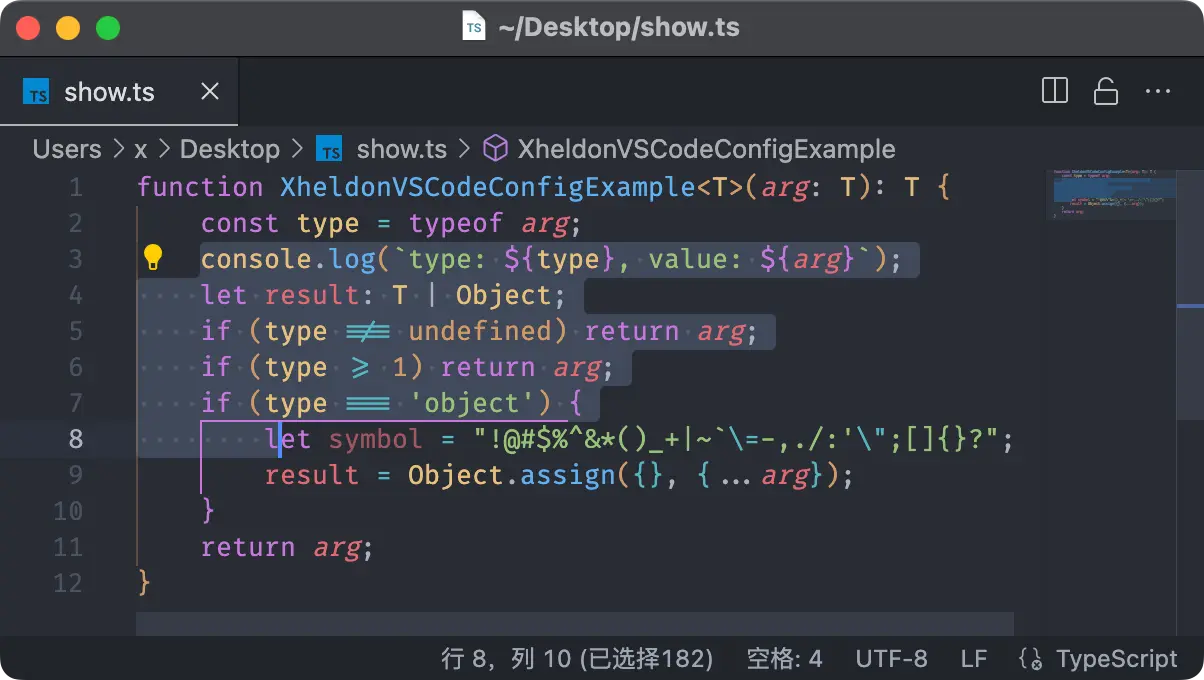The width and height of the screenshot is (1204, 680).
Task: Click line number 2 in the gutter
Action: (x=76, y=223)
